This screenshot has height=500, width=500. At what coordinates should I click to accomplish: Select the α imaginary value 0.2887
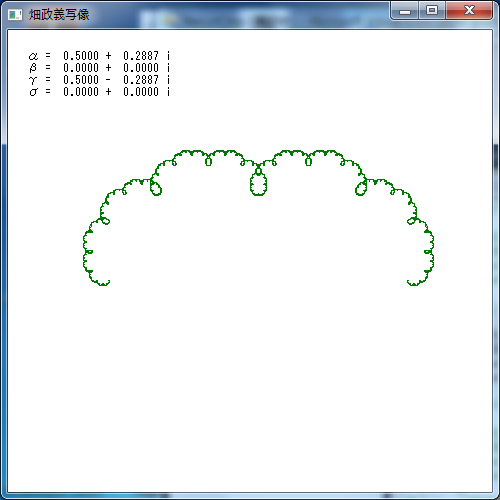click(x=141, y=56)
